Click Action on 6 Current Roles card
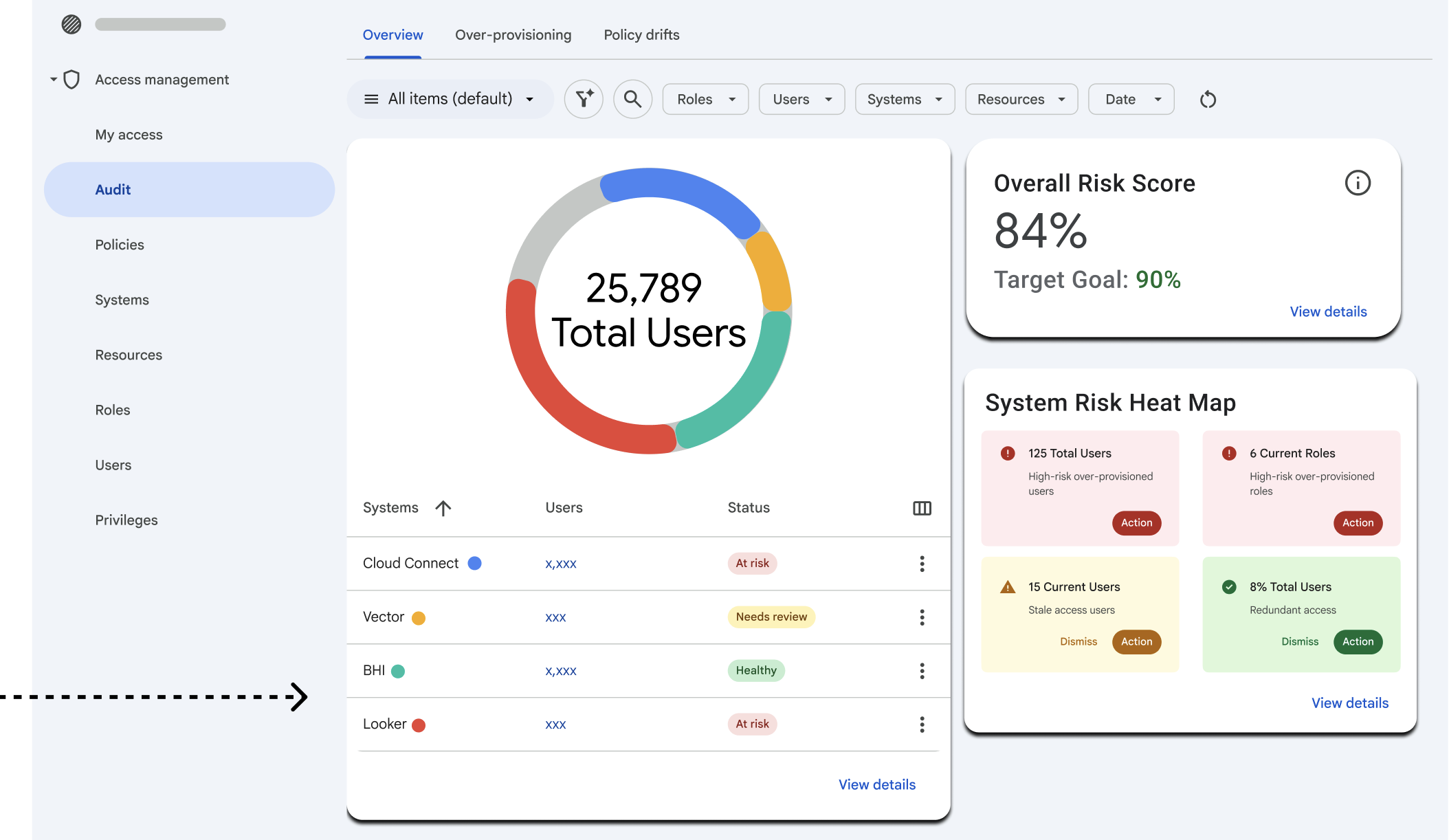The image size is (1449, 840). point(1358,523)
